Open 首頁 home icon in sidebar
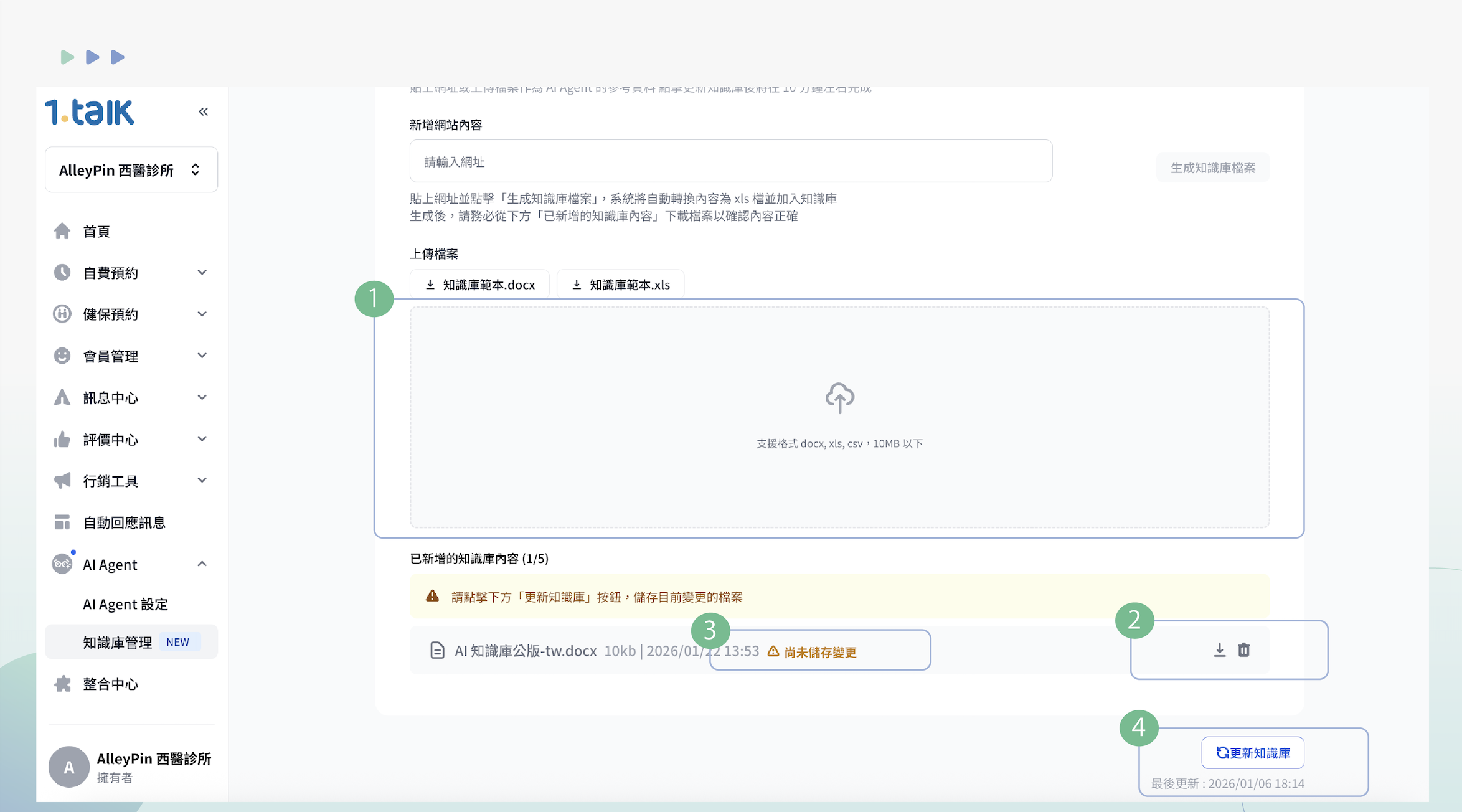 (62, 232)
